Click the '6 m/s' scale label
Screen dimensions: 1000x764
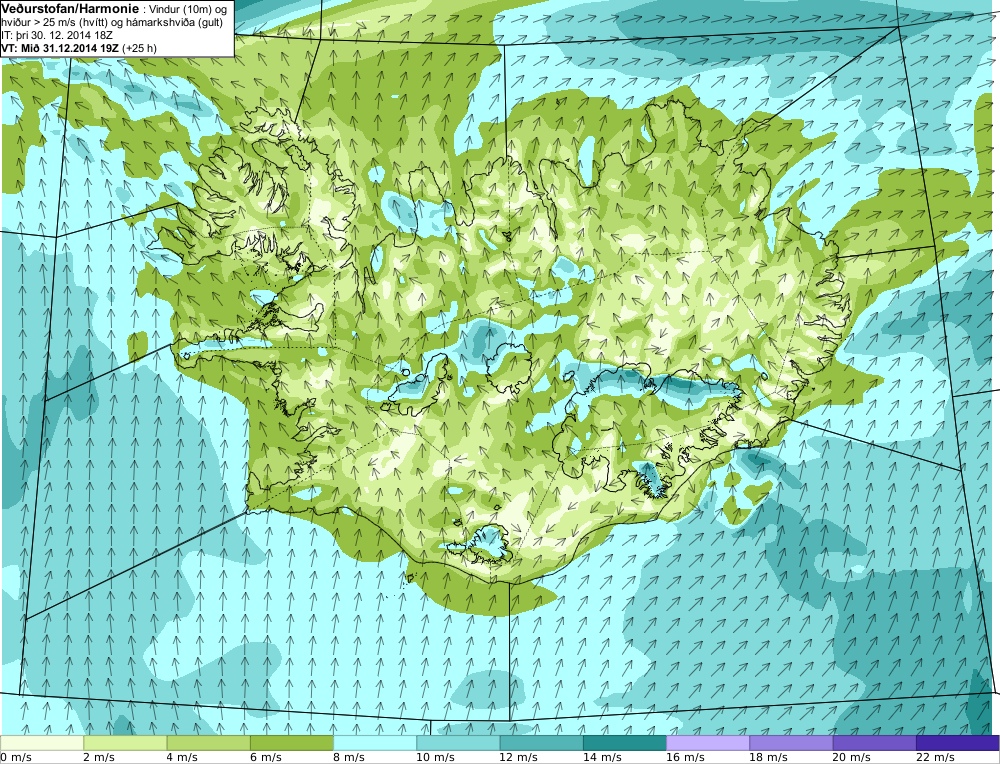point(266,757)
